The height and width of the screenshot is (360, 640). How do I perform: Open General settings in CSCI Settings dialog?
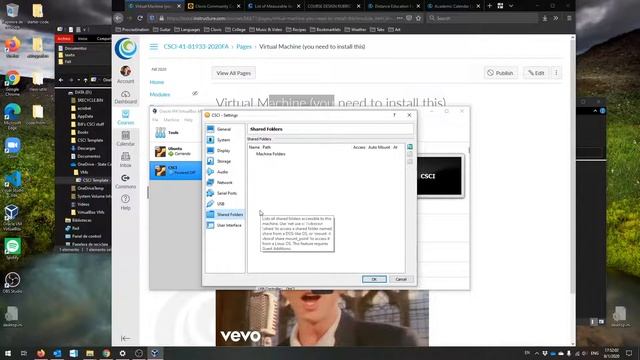click(224, 129)
